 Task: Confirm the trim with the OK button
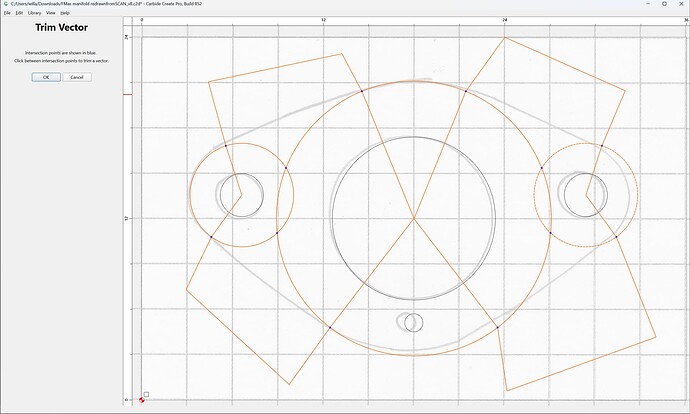(x=46, y=77)
